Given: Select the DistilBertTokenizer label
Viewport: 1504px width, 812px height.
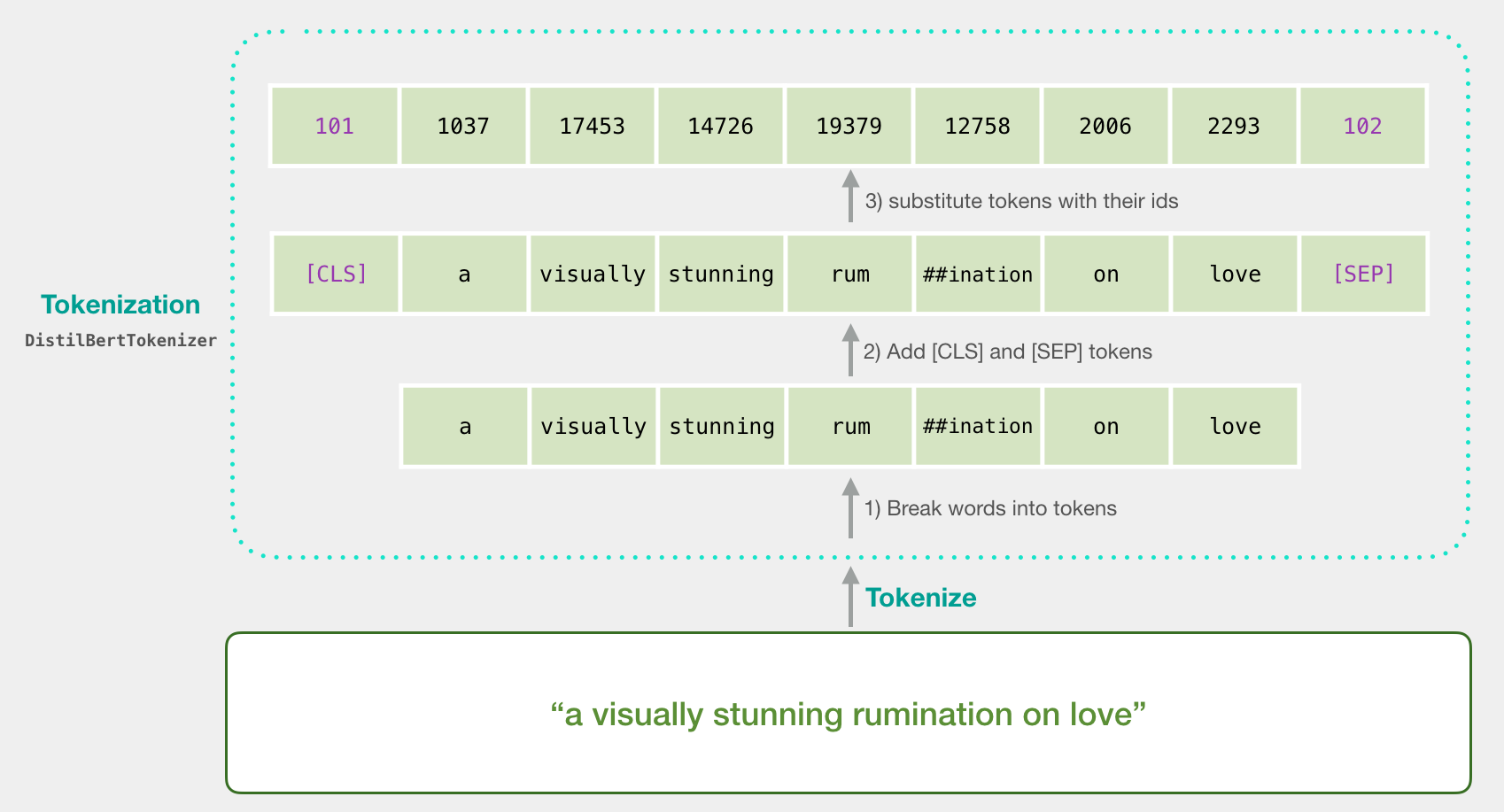Looking at the screenshot, I should click(120, 339).
